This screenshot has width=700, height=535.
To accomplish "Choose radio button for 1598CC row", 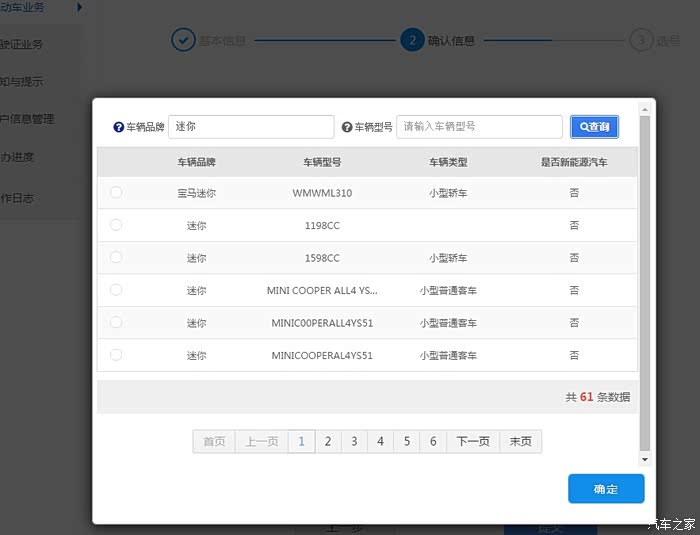I will coord(116,257).
